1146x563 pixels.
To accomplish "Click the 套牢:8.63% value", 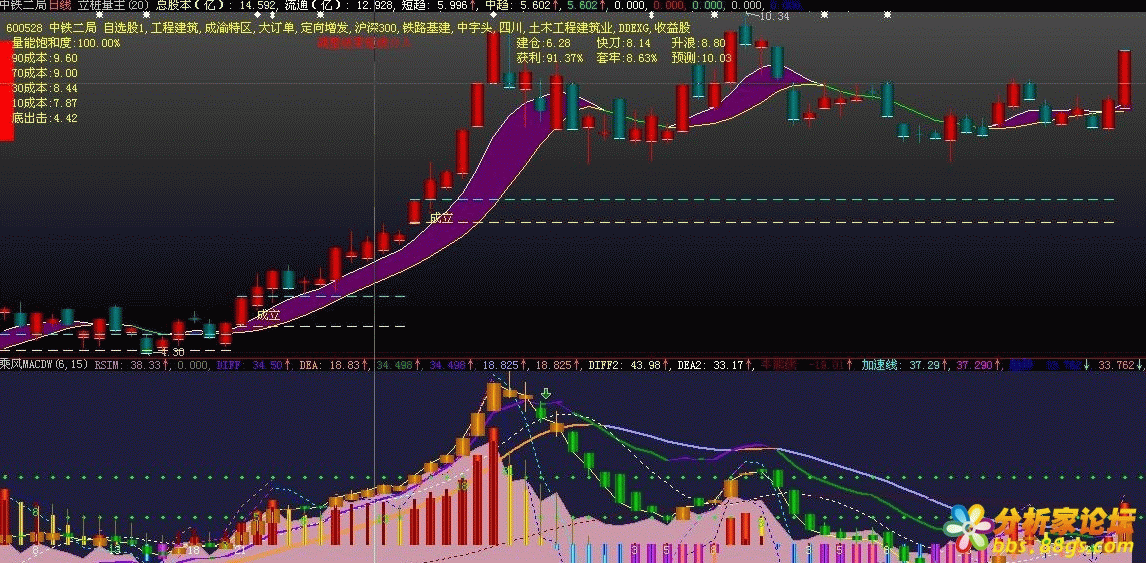I will (626, 58).
